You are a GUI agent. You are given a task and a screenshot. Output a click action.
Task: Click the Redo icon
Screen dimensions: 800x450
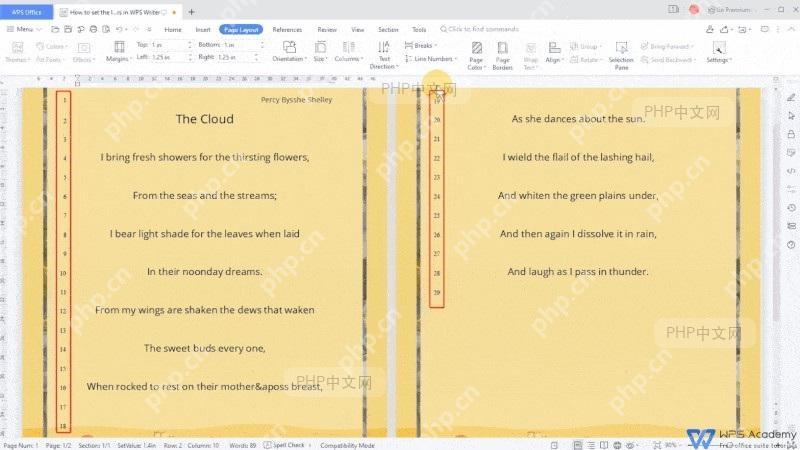[x=136, y=29]
